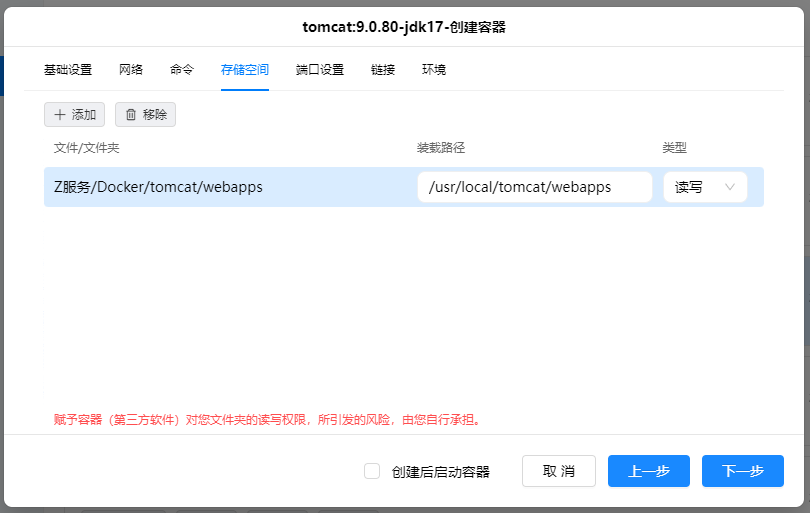Image resolution: width=810 pixels, height=513 pixels.
Task: Open the 读写 type dropdown
Action: pos(705,187)
